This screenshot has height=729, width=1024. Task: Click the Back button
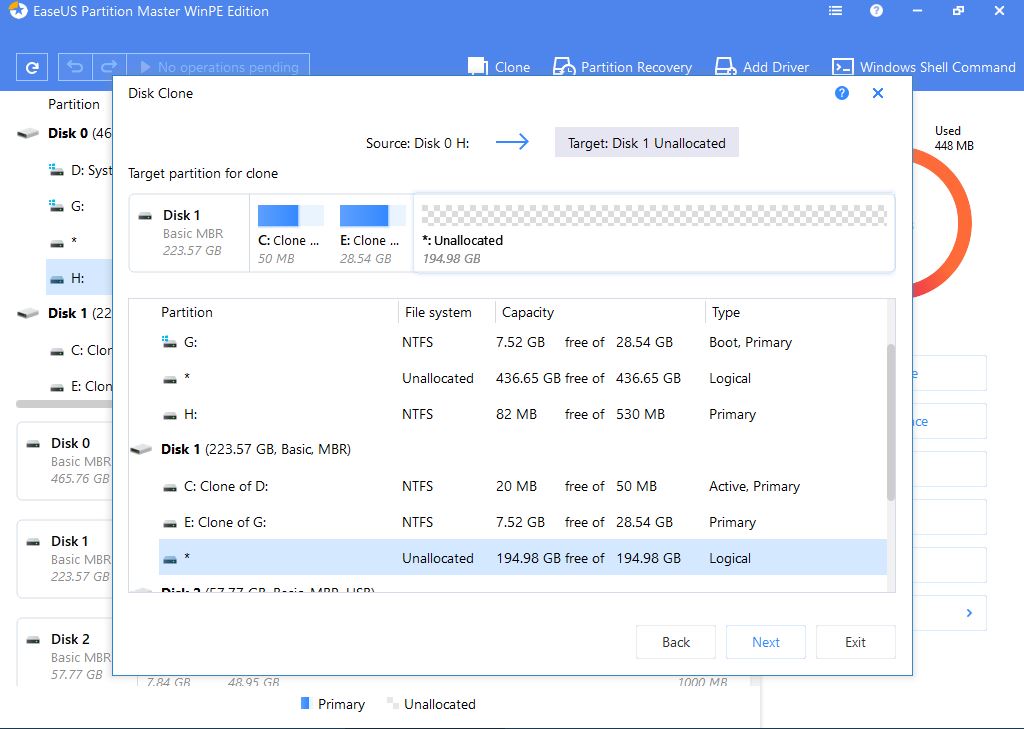(x=676, y=642)
